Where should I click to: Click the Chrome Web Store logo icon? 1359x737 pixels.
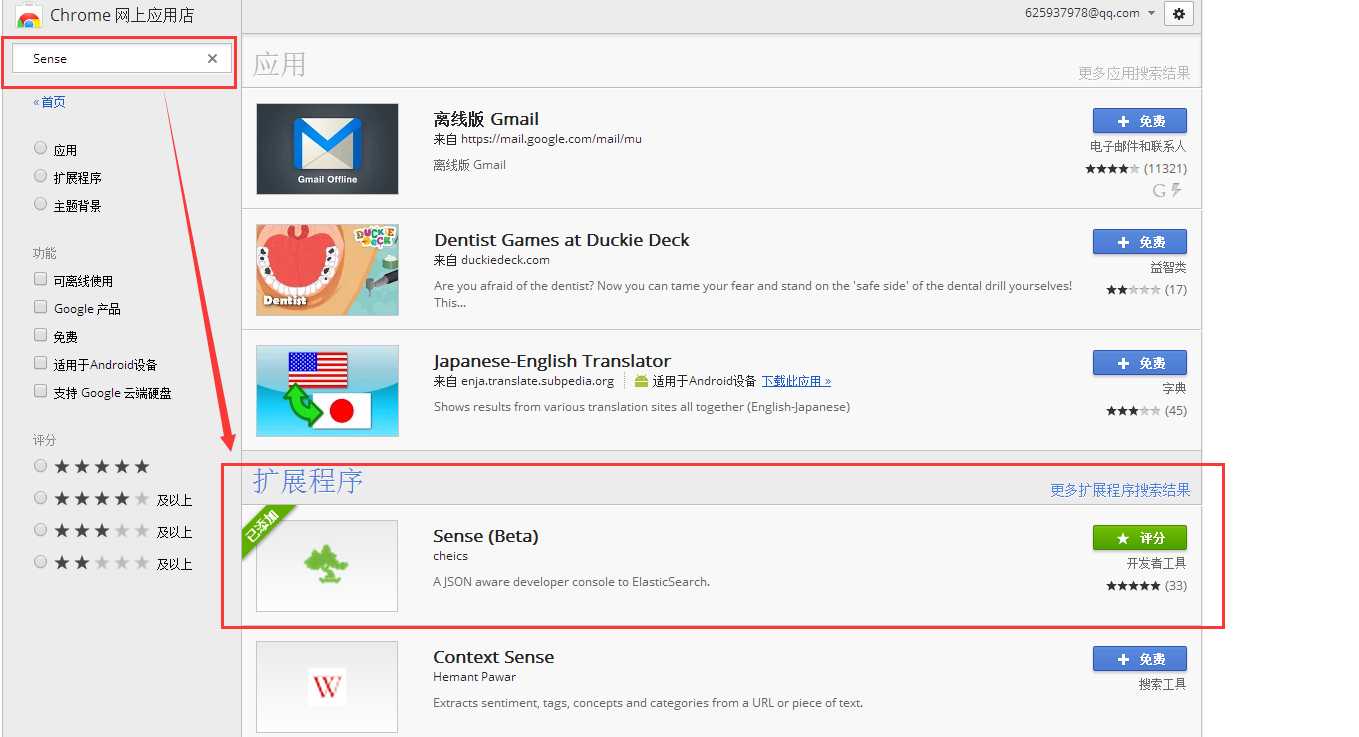[29, 15]
